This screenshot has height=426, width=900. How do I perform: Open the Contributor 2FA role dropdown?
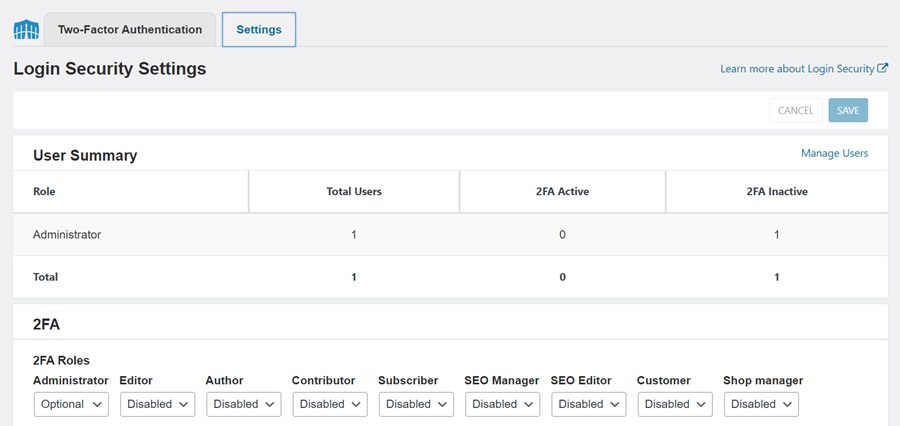[330, 404]
